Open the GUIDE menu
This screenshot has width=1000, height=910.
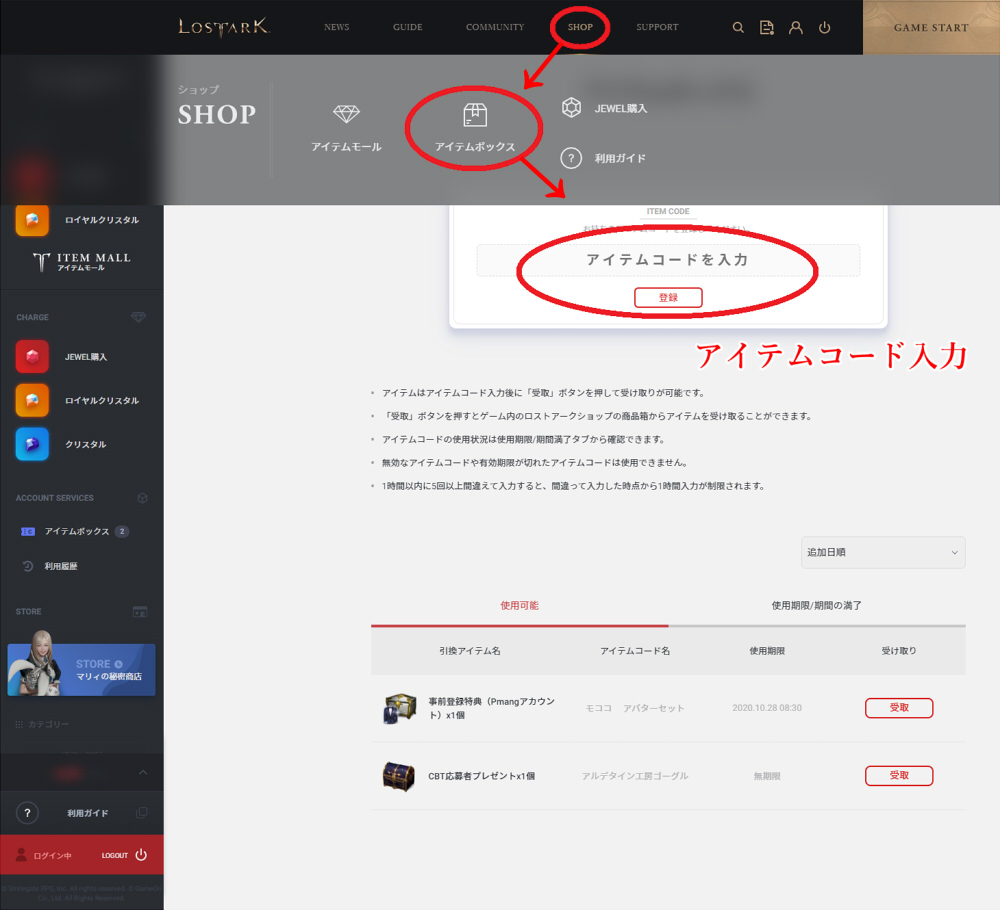tap(408, 27)
